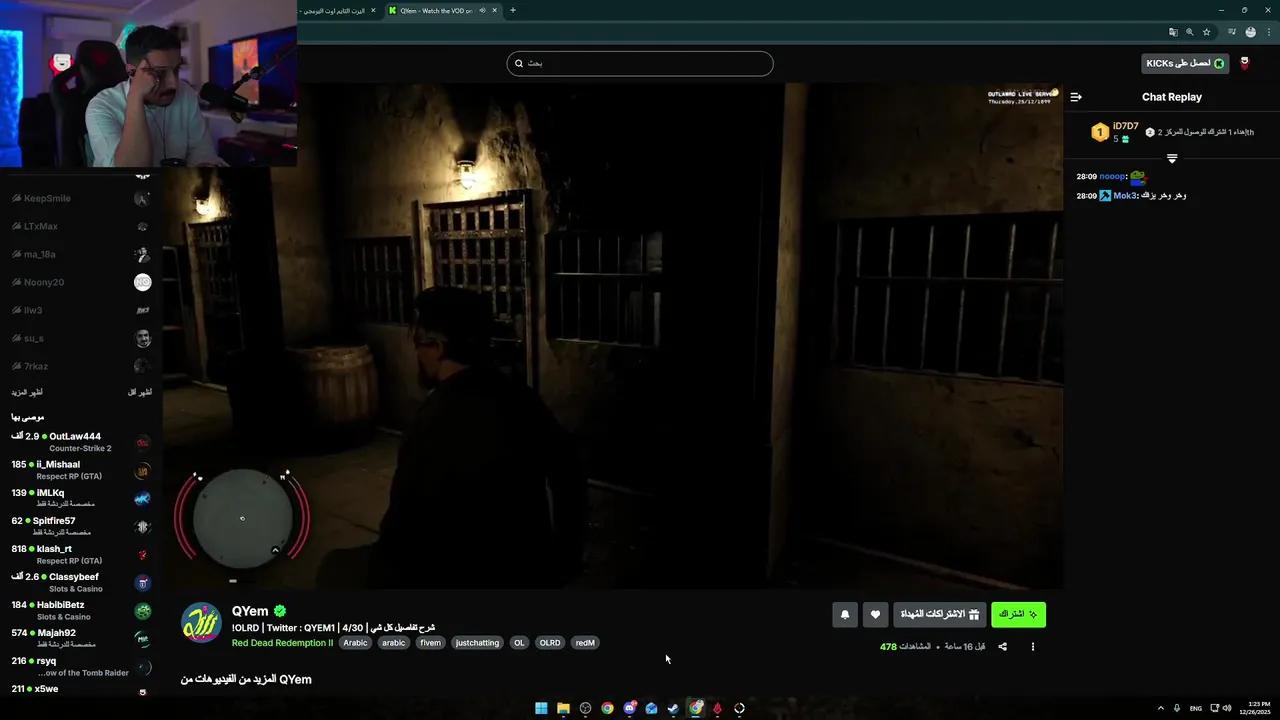Image resolution: width=1280 pixels, height=720 pixels.
Task: Open LTxMax channel in sidebar
Action: tap(82, 226)
